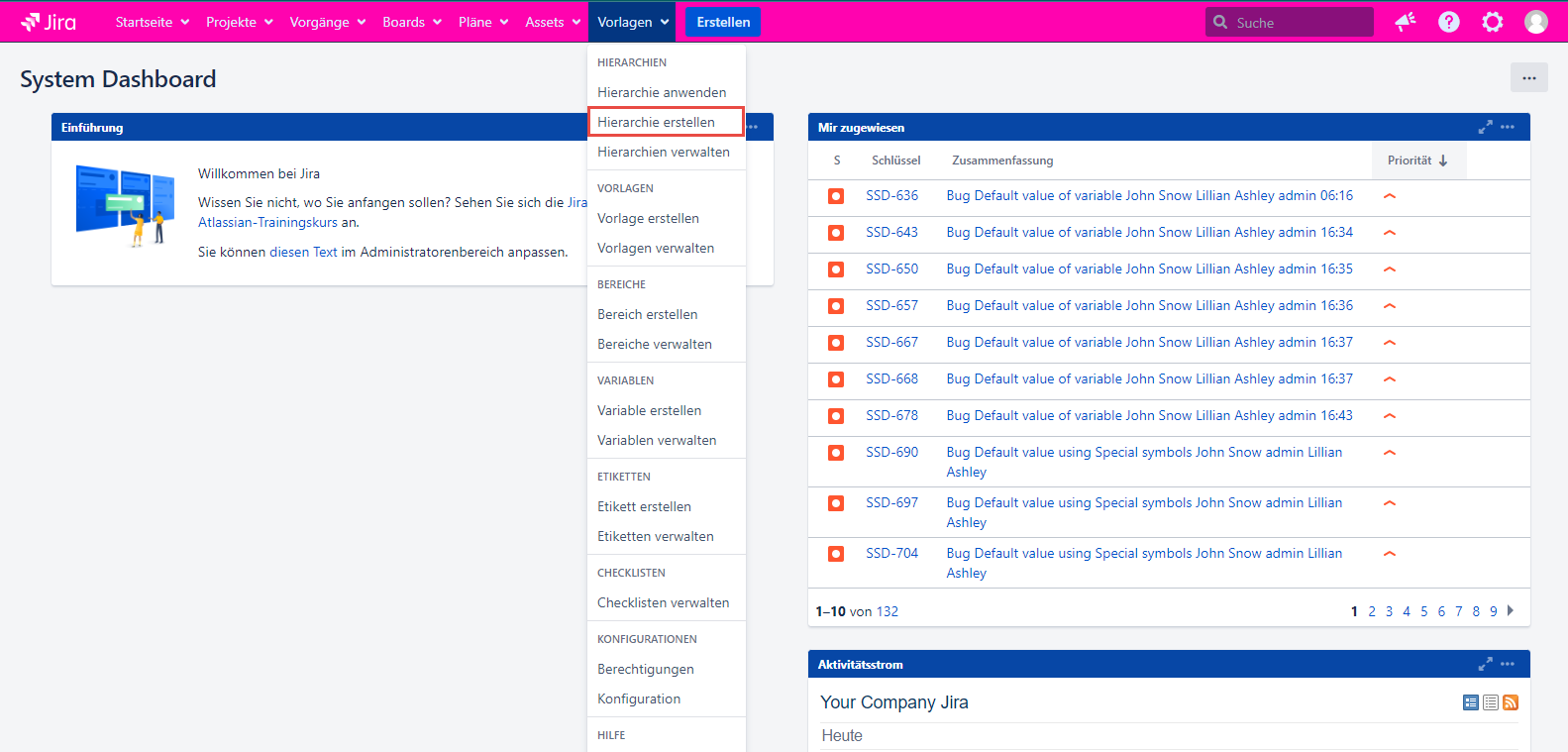This screenshot has width=1568, height=752.
Task: Maximize the Mir zugewiesen gadget
Action: [1485, 127]
